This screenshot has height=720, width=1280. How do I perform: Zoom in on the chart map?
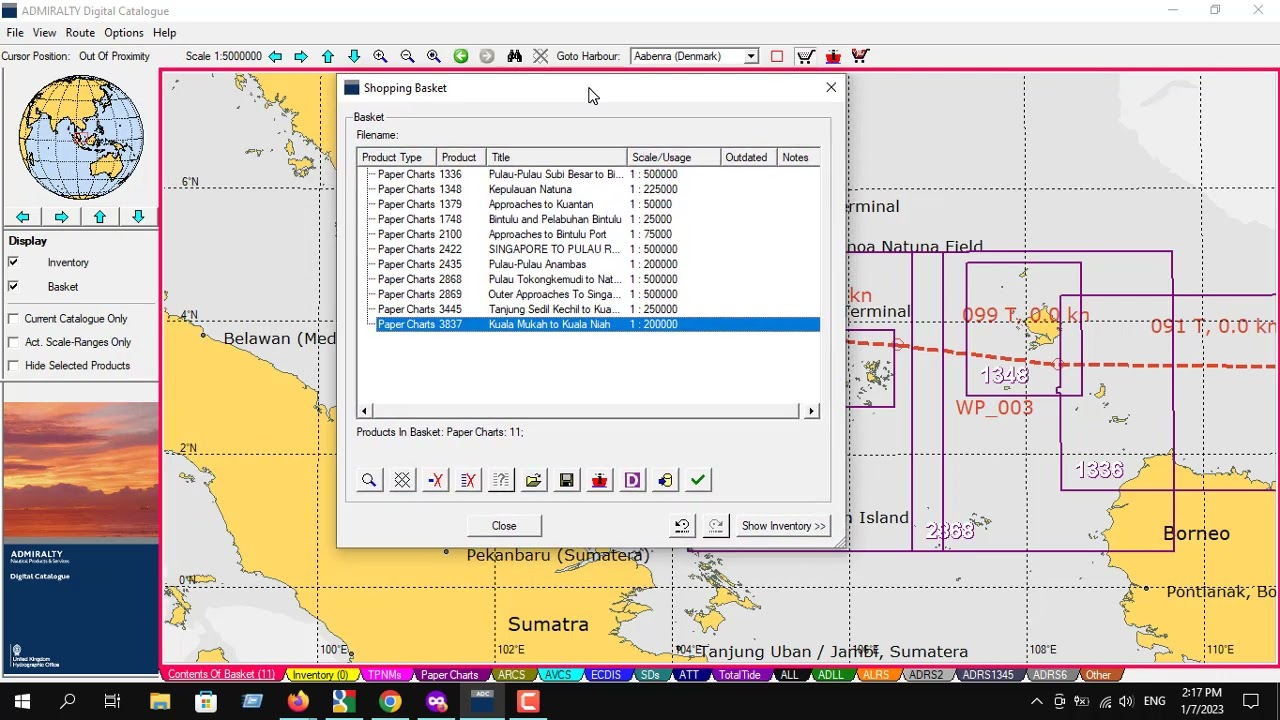pos(380,57)
